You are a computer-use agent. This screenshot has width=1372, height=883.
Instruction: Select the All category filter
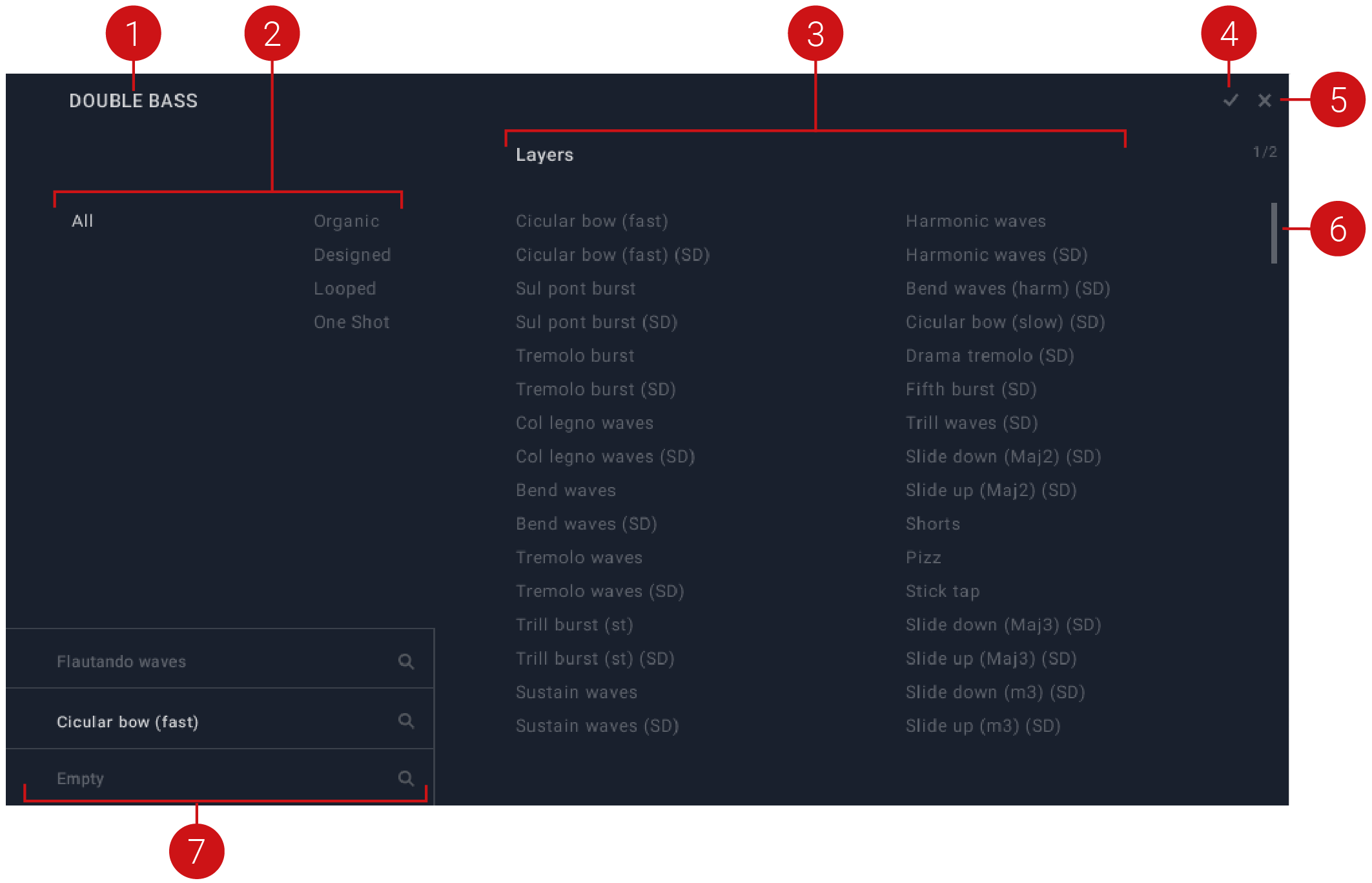point(81,220)
